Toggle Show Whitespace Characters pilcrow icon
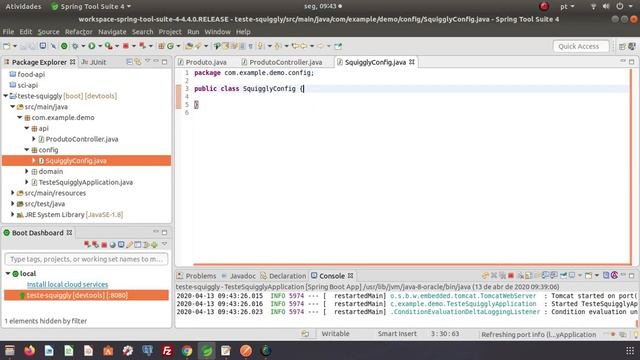 coord(251,46)
